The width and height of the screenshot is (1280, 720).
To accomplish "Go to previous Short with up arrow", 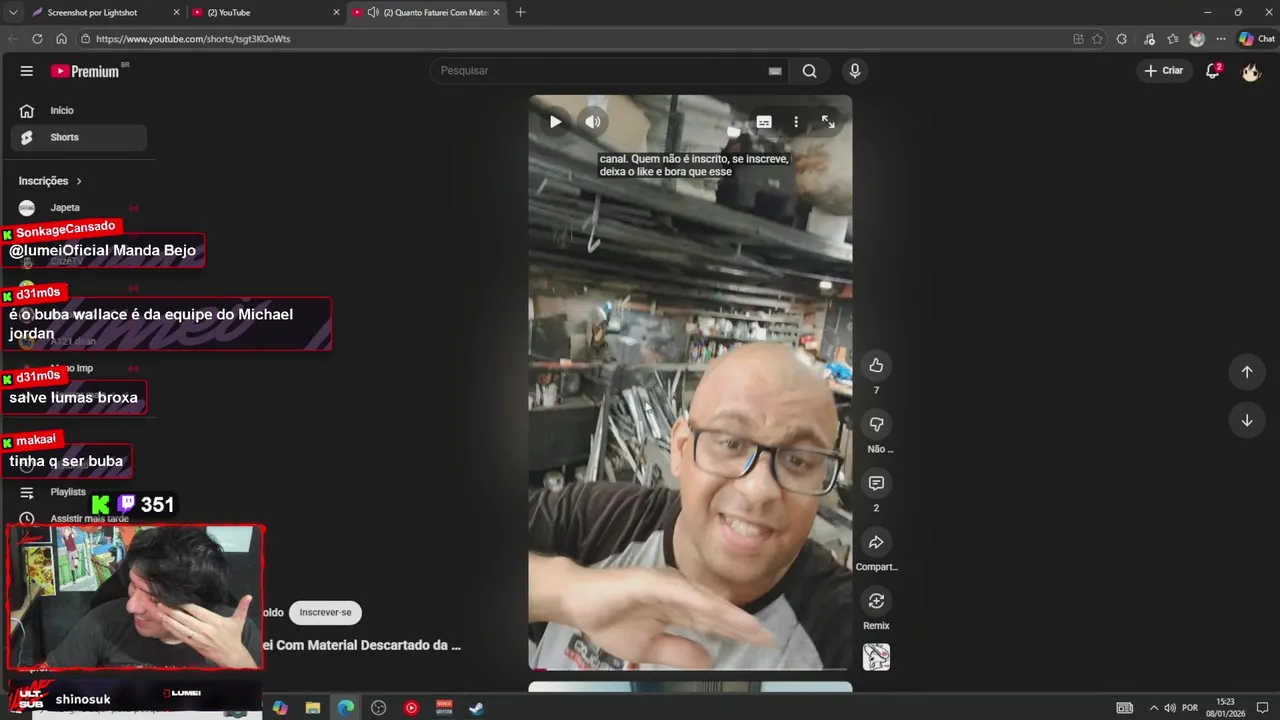I will coord(1246,372).
